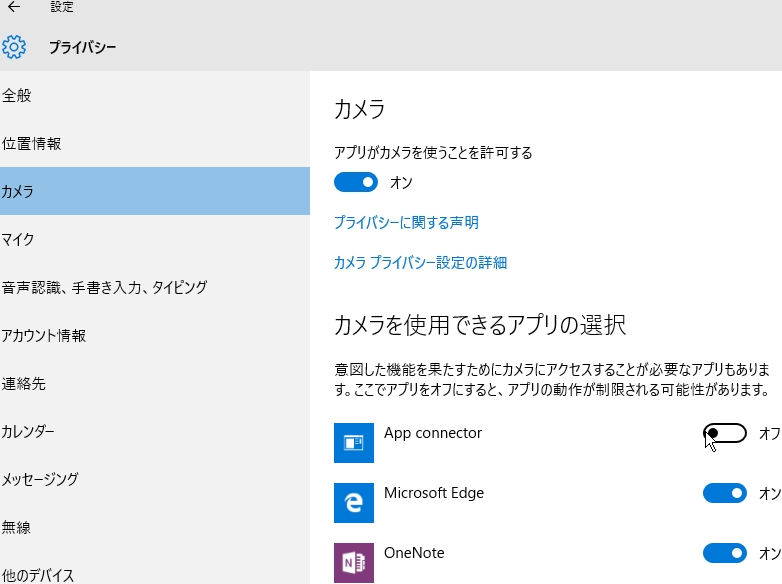Open the 位置情報 privacy section
This screenshot has width=782, height=584.
tap(155, 143)
